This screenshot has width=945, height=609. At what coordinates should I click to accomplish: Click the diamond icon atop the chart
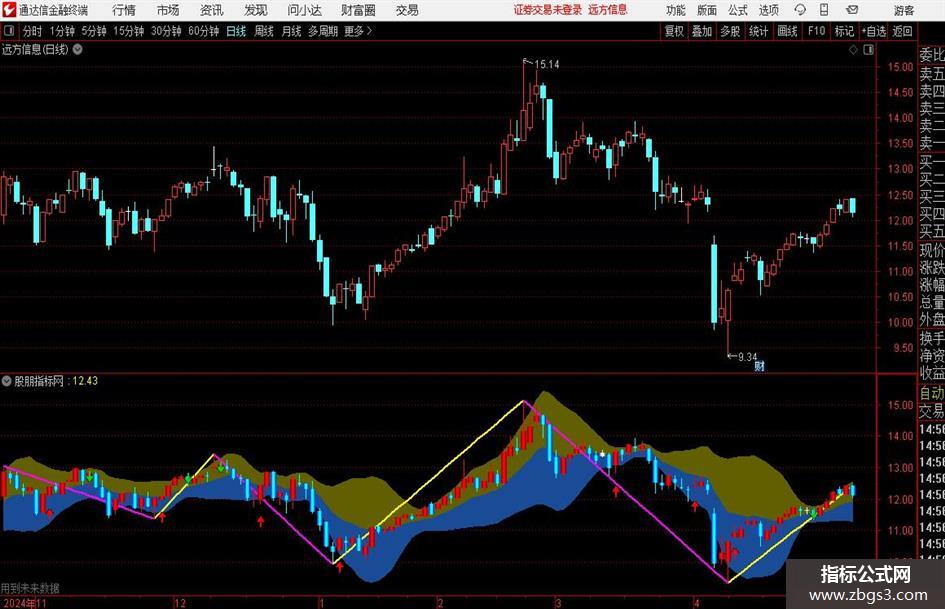[x=853, y=50]
